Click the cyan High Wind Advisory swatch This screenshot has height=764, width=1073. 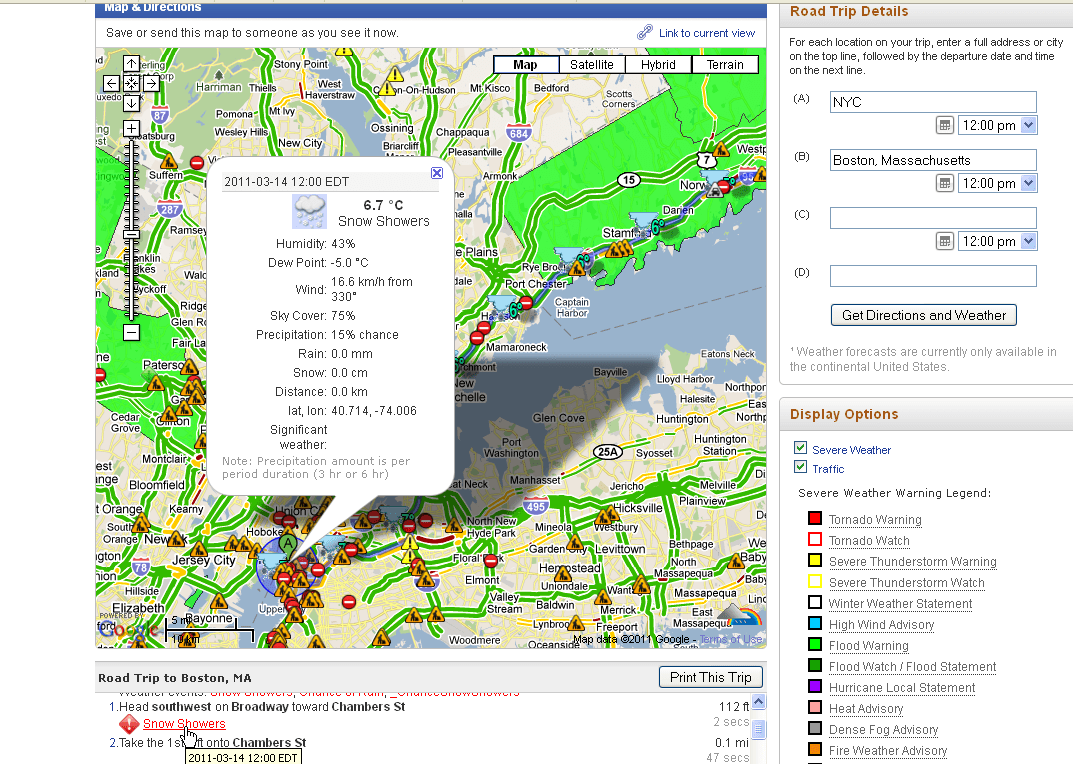[x=814, y=623]
